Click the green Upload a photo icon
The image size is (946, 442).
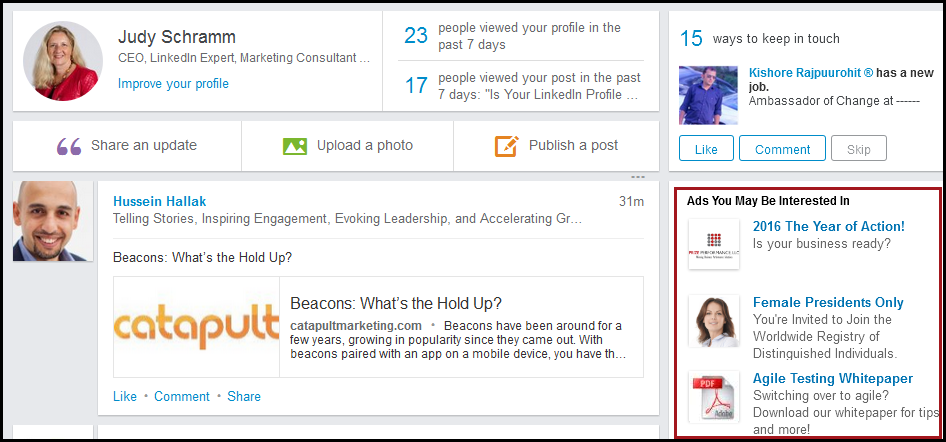point(295,146)
